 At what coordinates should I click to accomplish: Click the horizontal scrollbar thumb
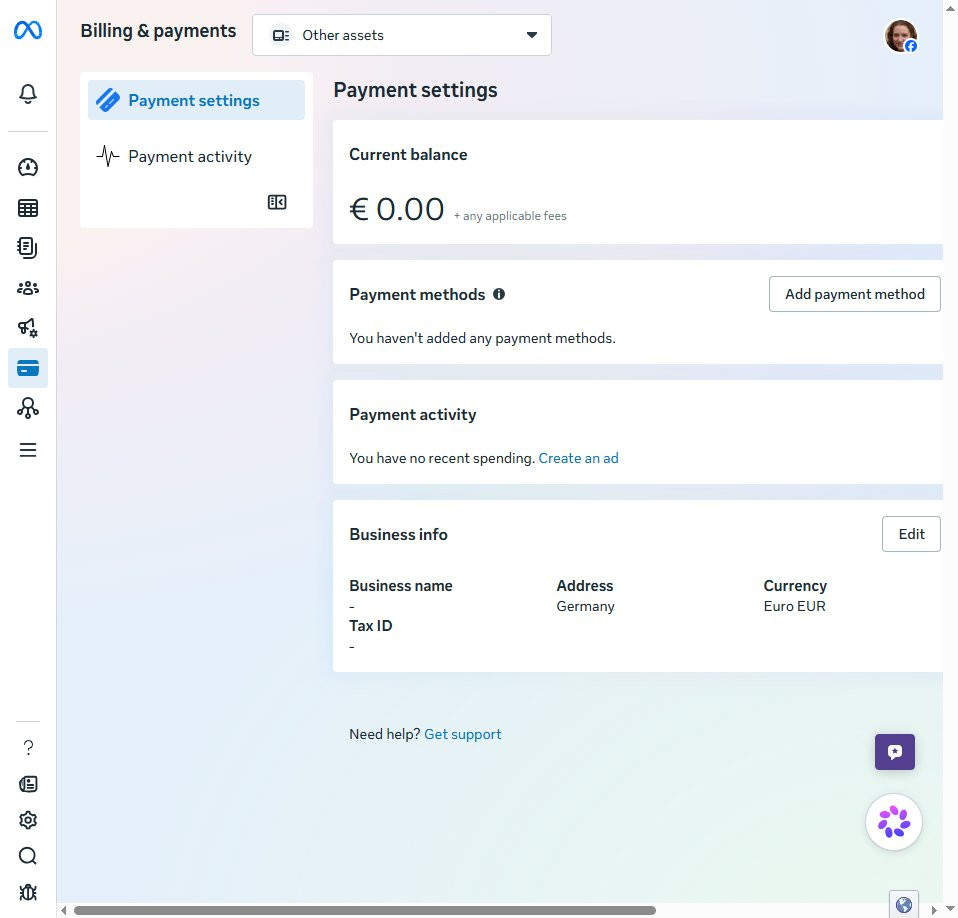pos(365,911)
